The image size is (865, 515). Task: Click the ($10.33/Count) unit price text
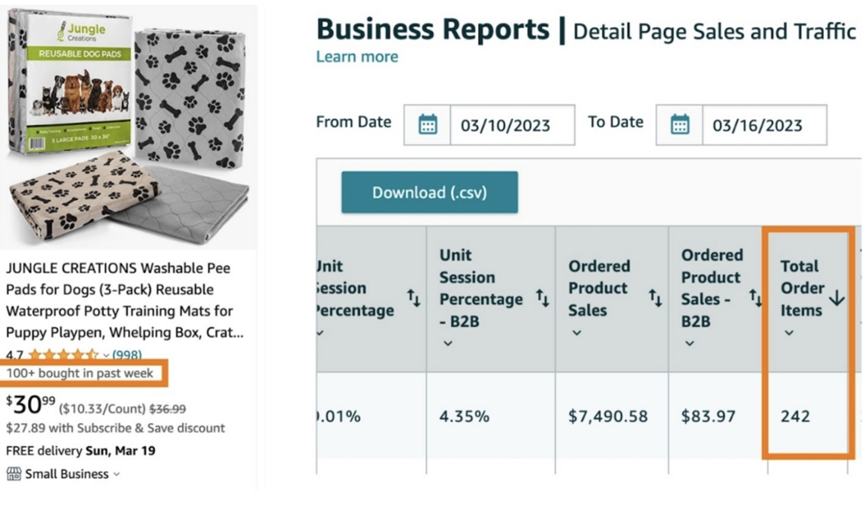pyautogui.click(x=103, y=409)
